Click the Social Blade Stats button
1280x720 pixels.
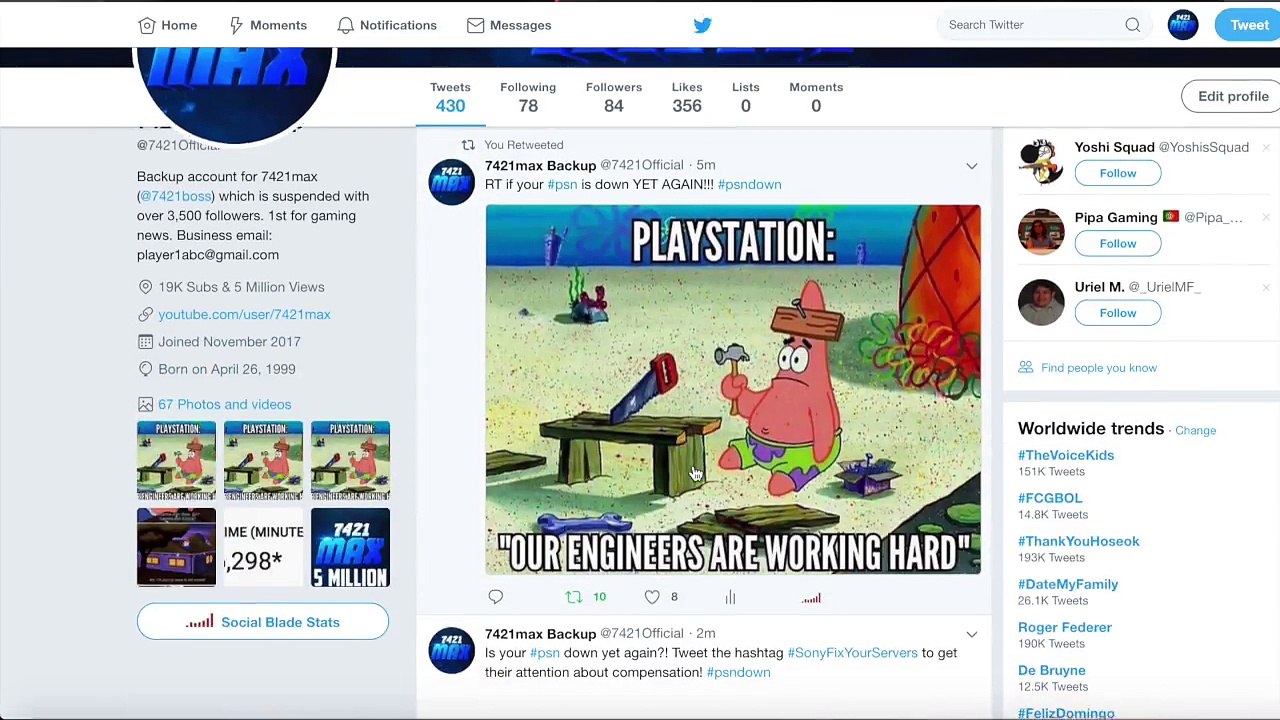[x=263, y=622]
